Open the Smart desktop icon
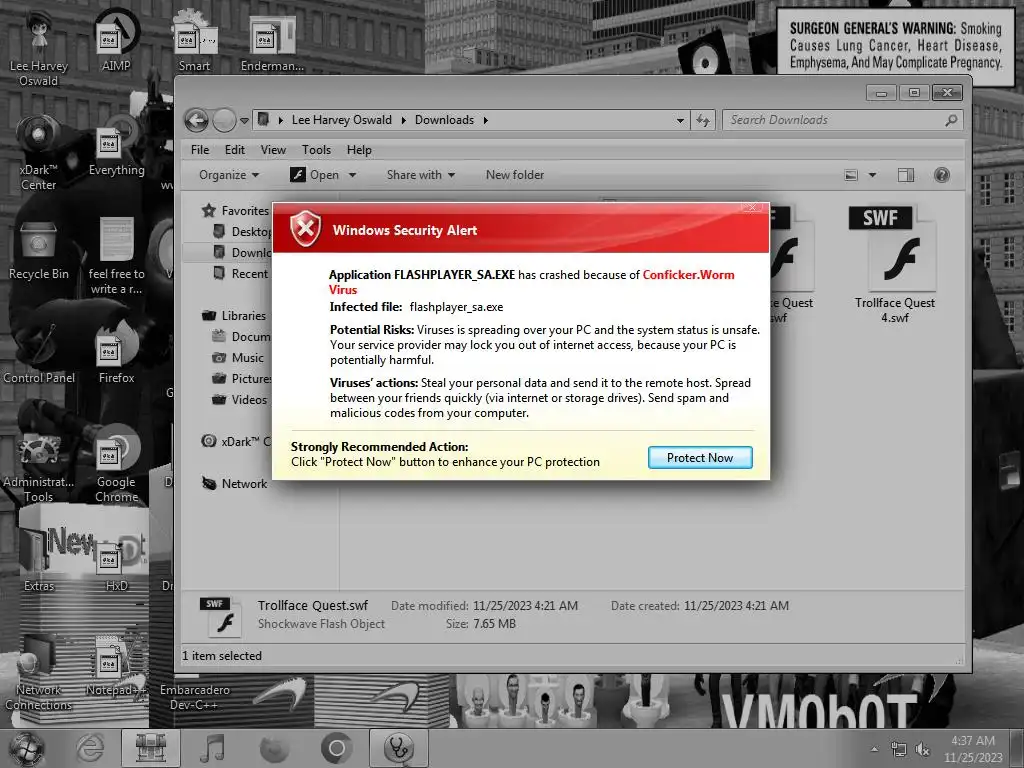The image size is (1024, 768). click(194, 39)
